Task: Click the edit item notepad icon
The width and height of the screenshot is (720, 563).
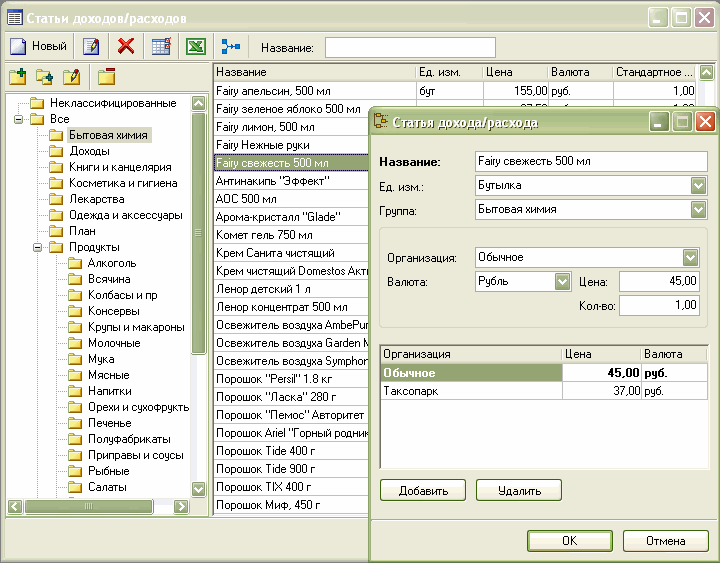Action: [x=91, y=46]
